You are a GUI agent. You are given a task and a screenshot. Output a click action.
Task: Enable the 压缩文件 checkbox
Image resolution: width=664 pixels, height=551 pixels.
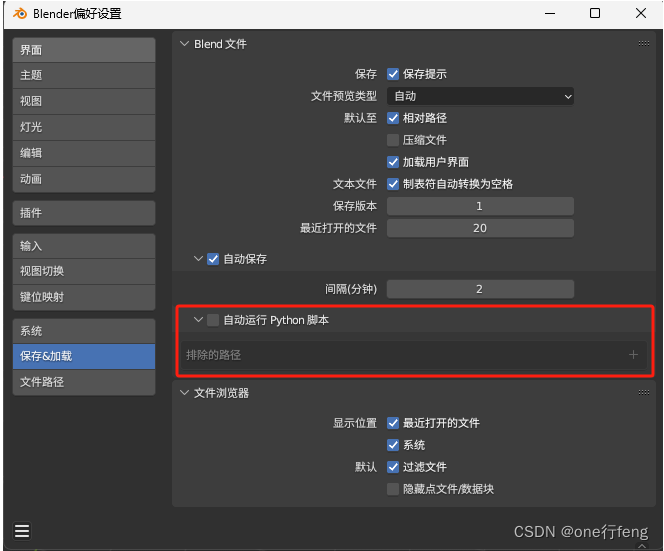click(393, 140)
